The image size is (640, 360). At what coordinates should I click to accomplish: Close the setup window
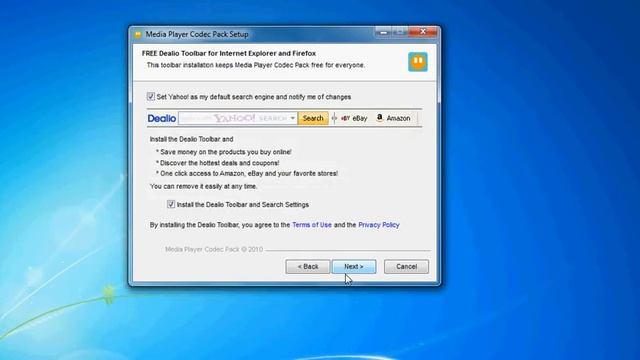click(423, 32)
